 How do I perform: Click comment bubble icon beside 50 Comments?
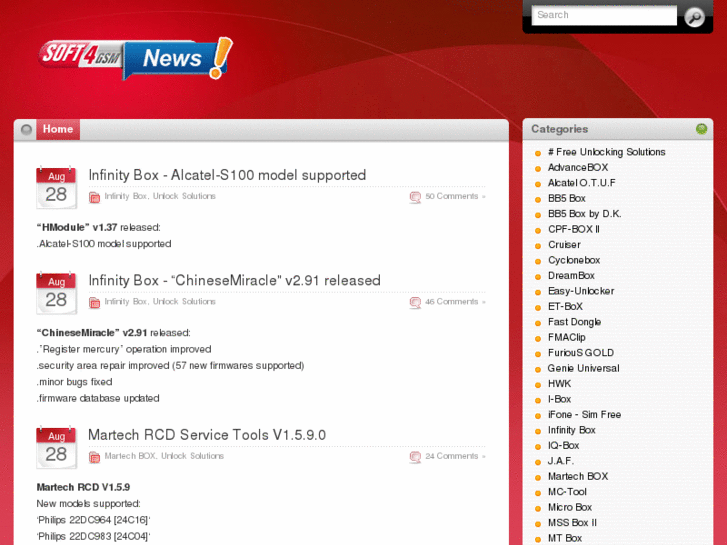point(415,197)
